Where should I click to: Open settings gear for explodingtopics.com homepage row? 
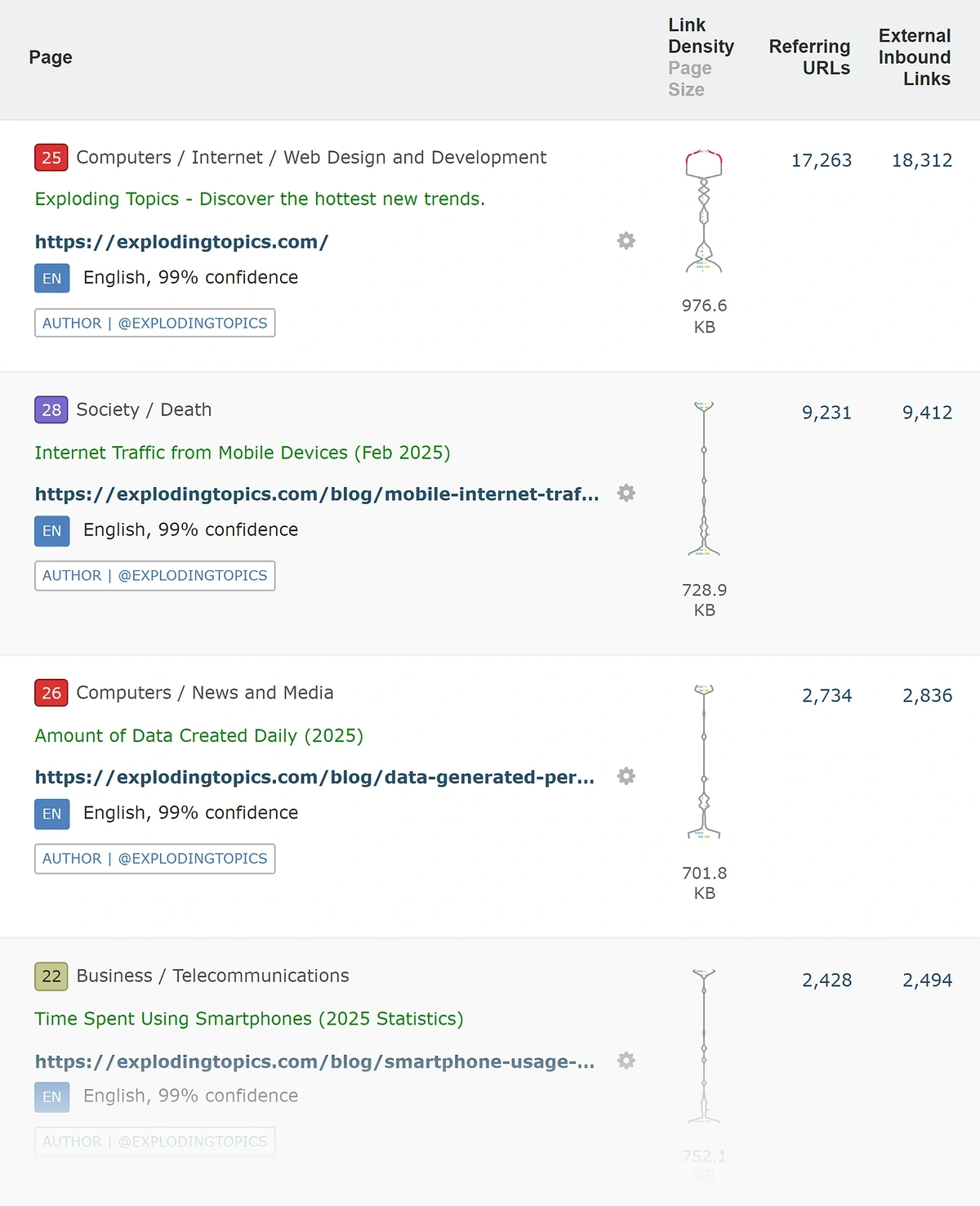[x=626, y=241]
